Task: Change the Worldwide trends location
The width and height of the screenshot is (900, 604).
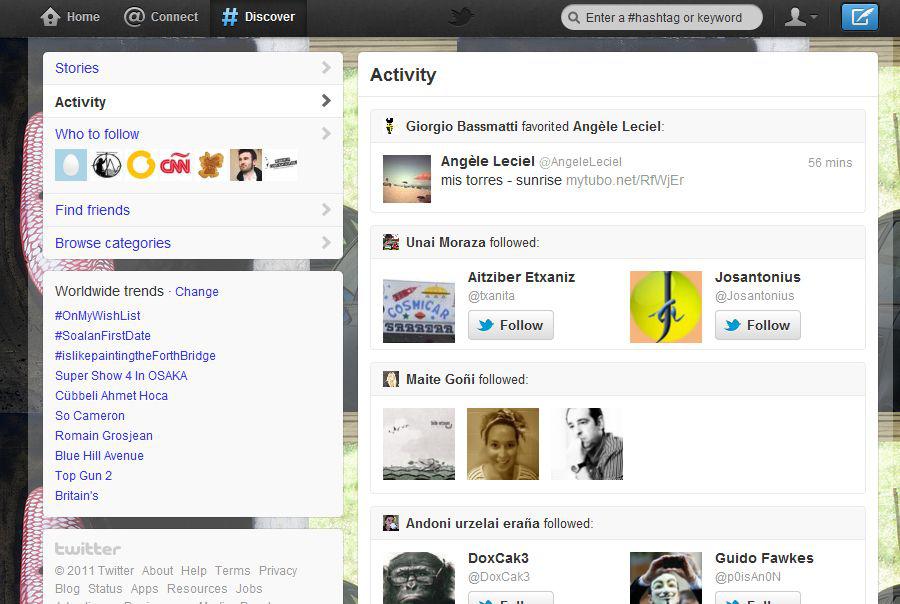Action: (x=197, y=292)
